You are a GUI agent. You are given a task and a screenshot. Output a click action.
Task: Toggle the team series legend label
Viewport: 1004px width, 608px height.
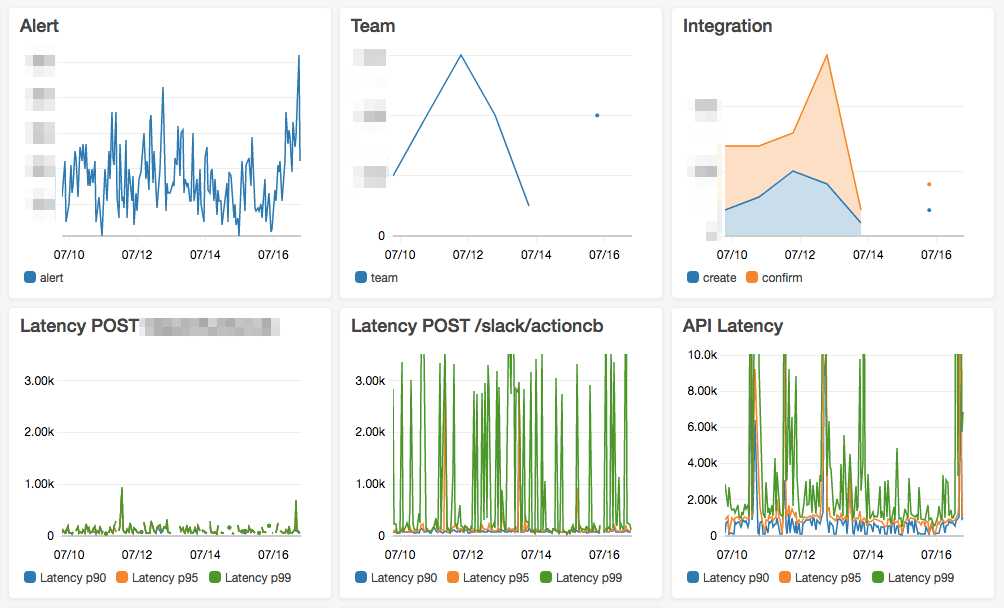pyautogui.click(x=384, y=278)
